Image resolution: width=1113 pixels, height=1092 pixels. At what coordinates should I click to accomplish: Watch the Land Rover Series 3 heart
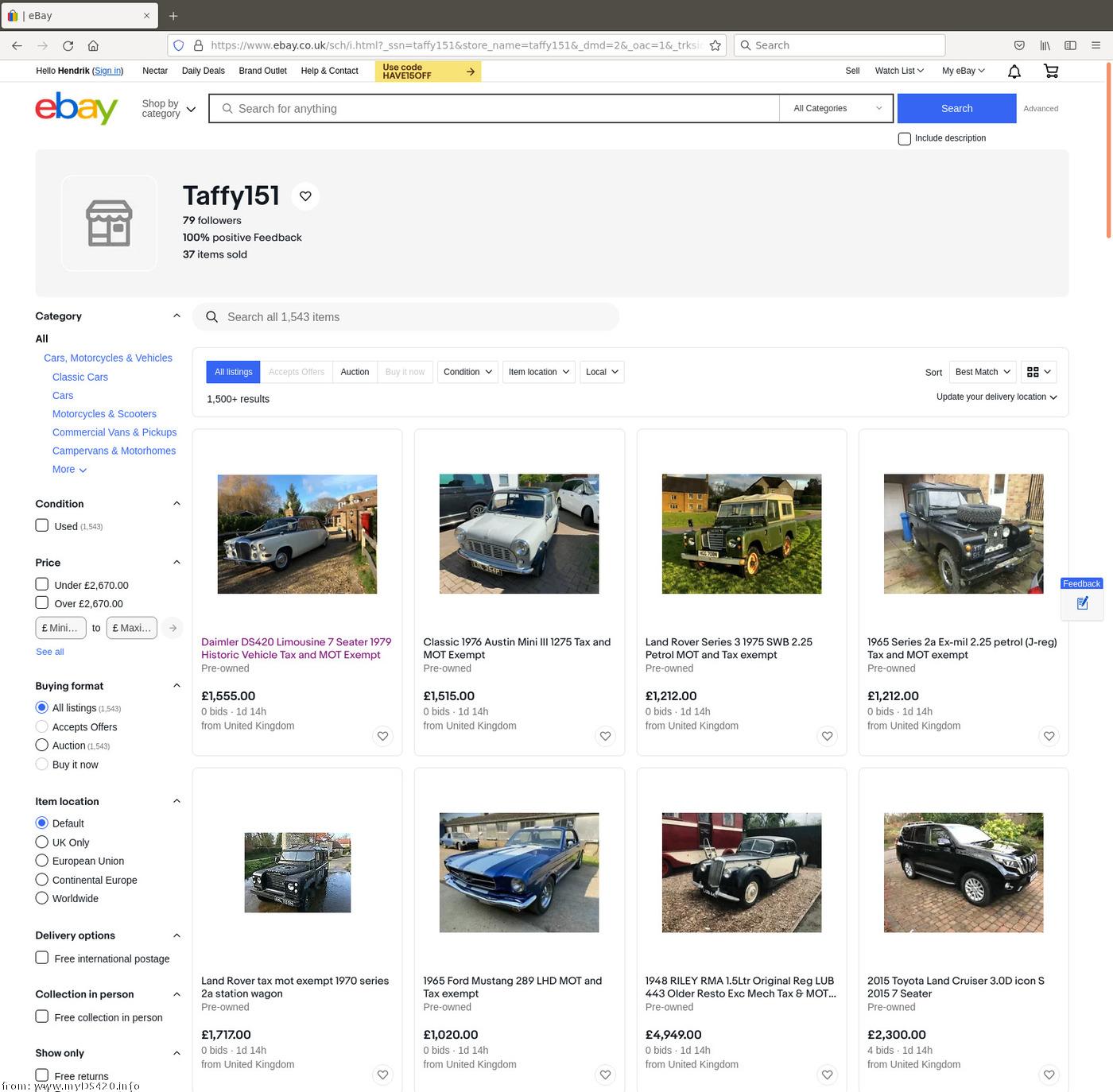pyautogui.click(x=827, y=736)
